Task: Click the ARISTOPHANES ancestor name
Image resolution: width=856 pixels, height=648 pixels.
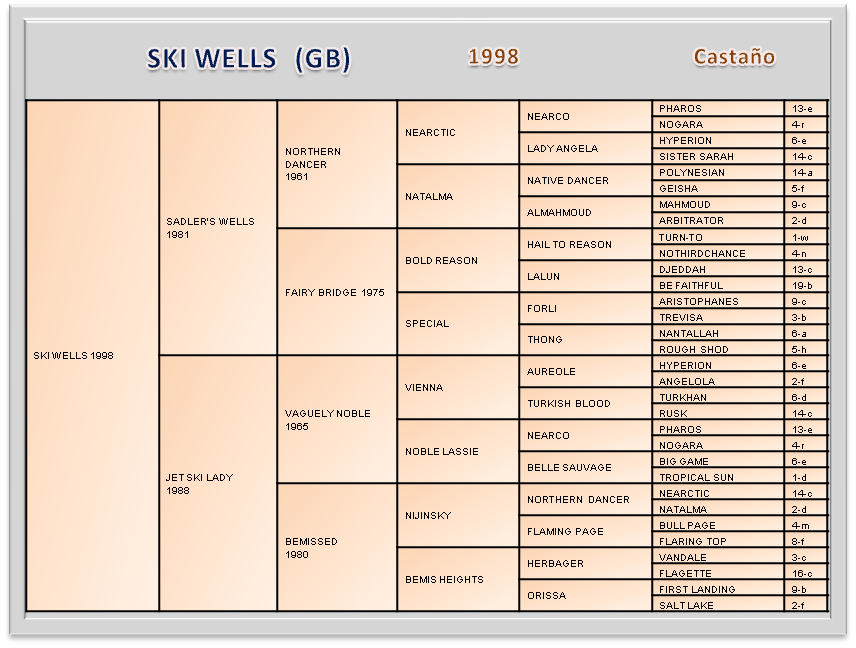Action: pyautogui.click(x=698, y=301)
